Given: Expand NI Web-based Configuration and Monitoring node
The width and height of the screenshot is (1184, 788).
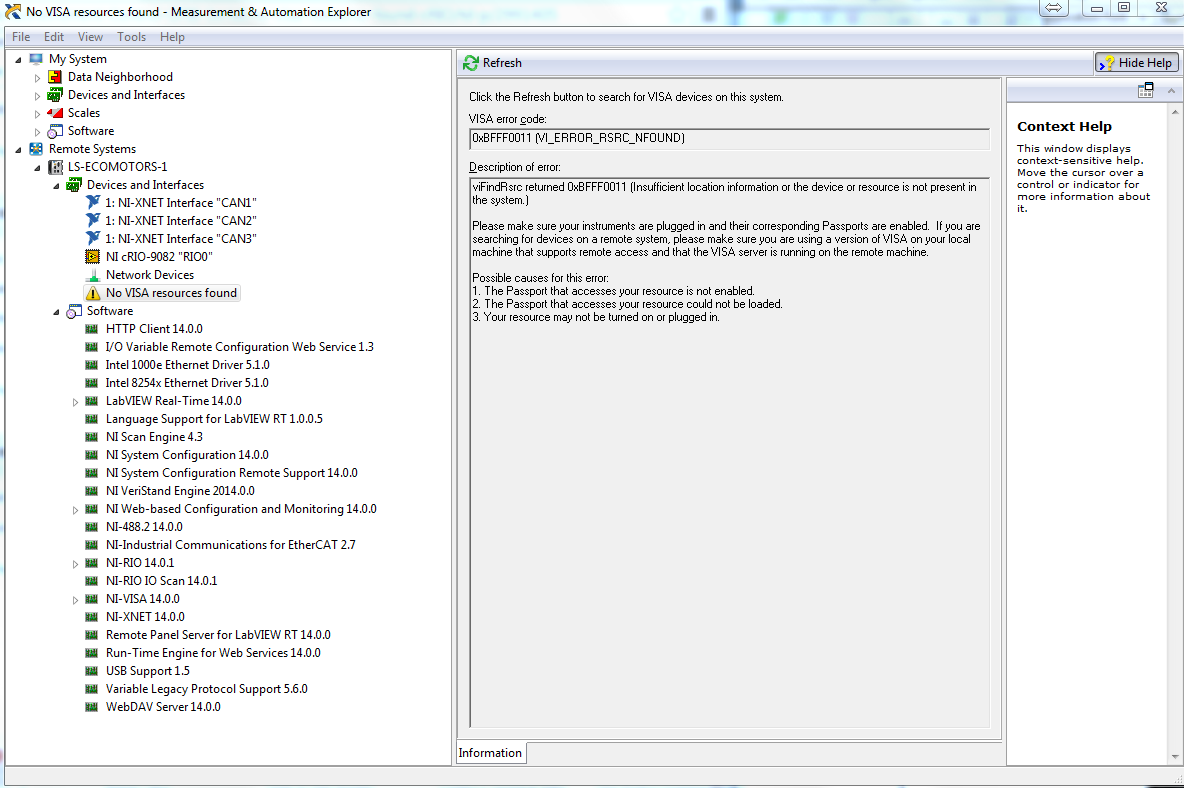Looking at the screenshot, I should pos(76,509).
